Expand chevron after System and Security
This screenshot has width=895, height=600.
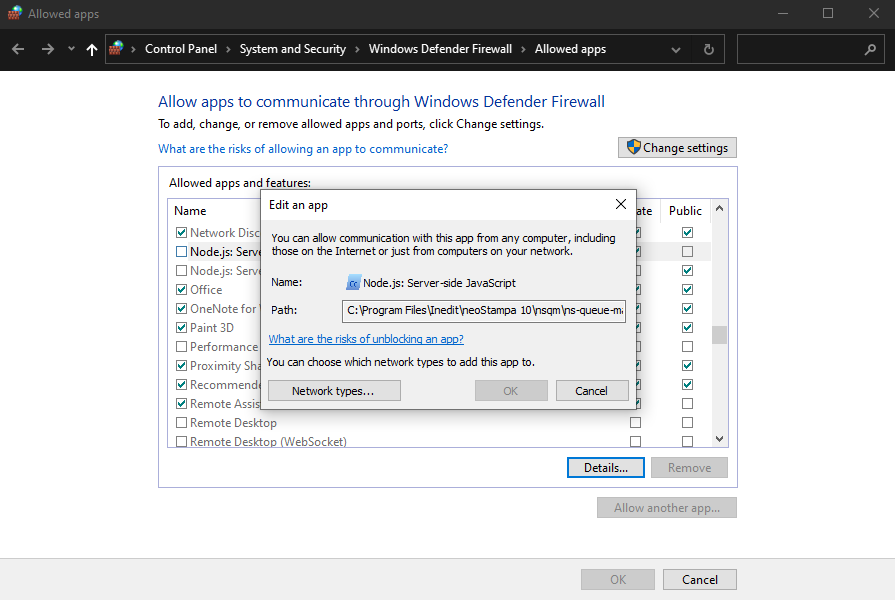tap(357, 50)
